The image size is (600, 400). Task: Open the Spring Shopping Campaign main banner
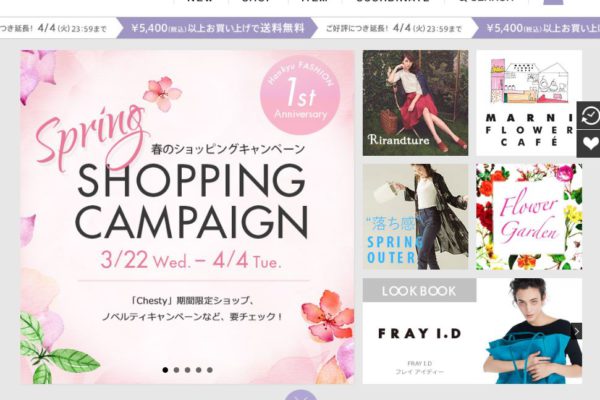[x=187, y=217]
